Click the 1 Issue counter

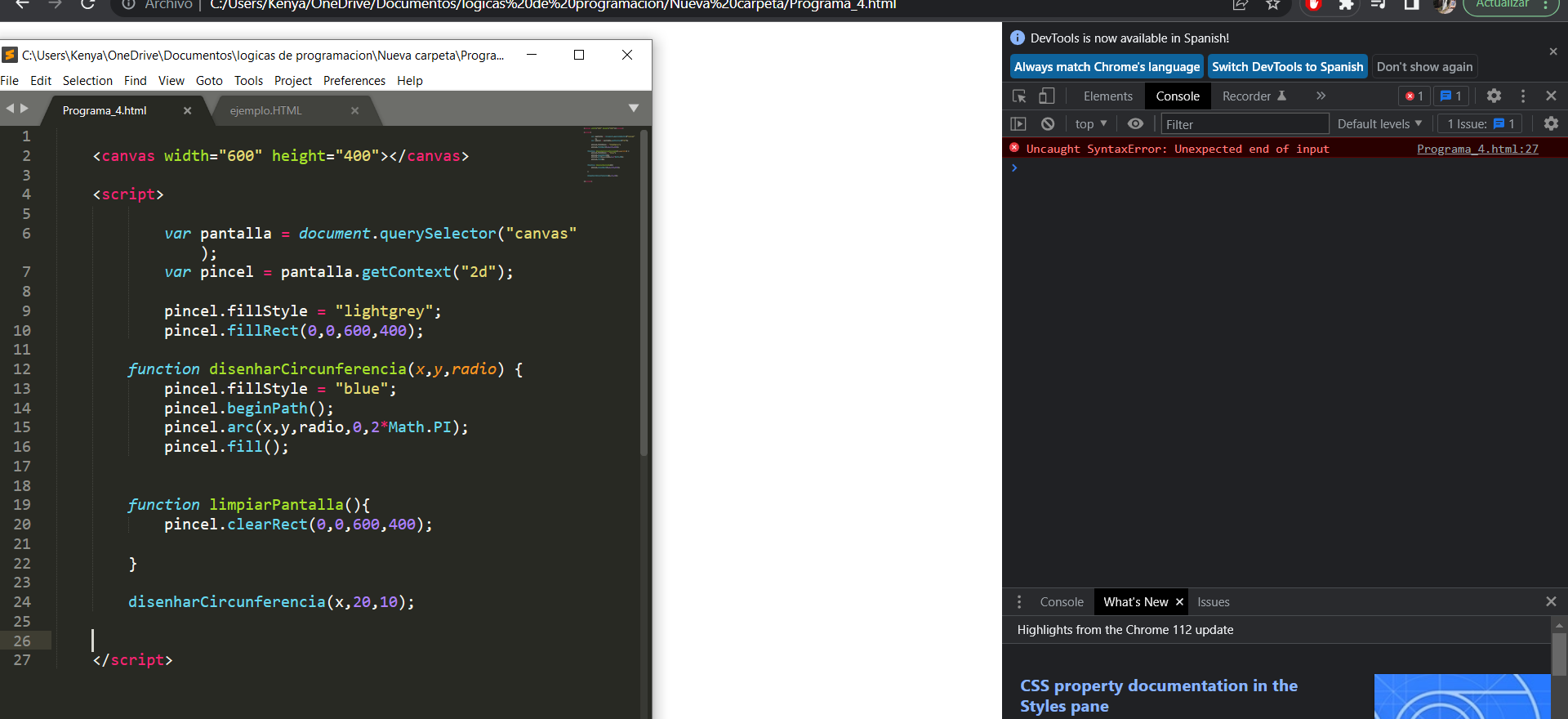(x=1480, y=123)
